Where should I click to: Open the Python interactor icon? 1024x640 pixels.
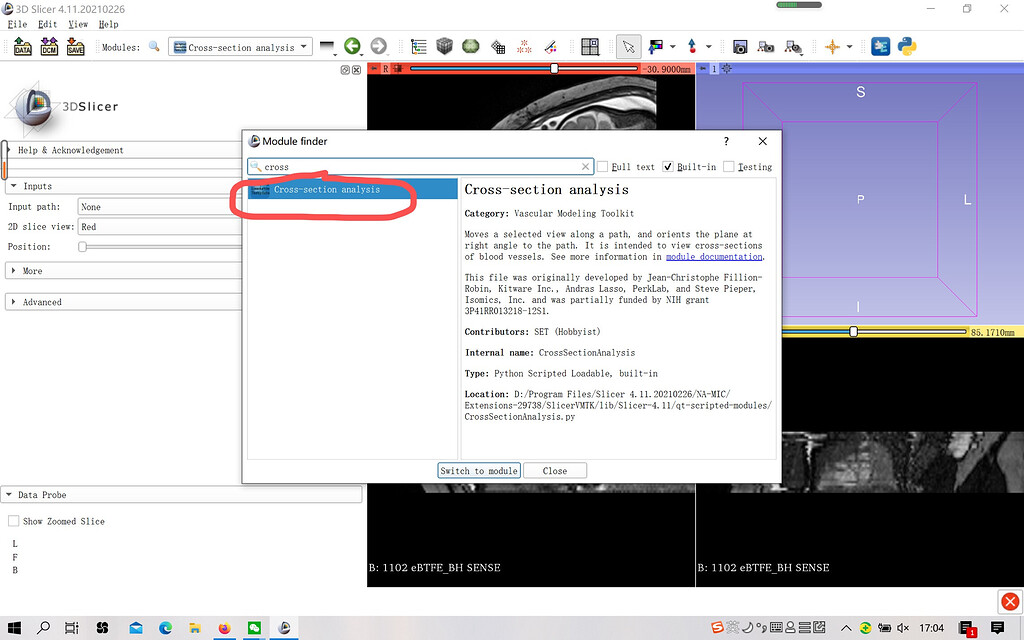point(906,46)
